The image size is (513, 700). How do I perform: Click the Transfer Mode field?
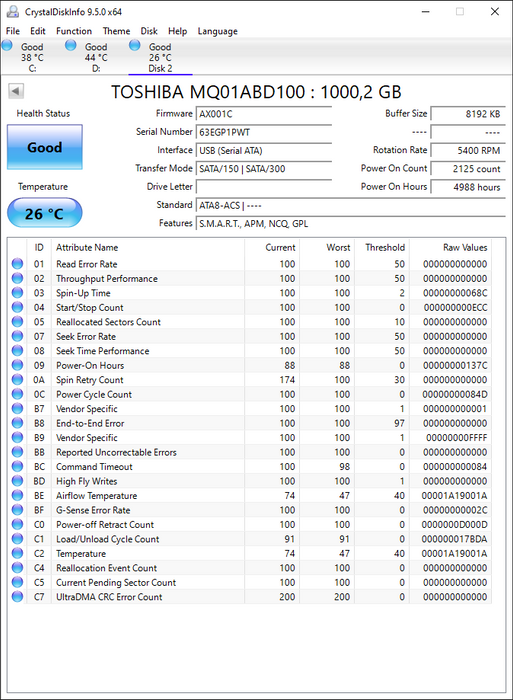263,169
